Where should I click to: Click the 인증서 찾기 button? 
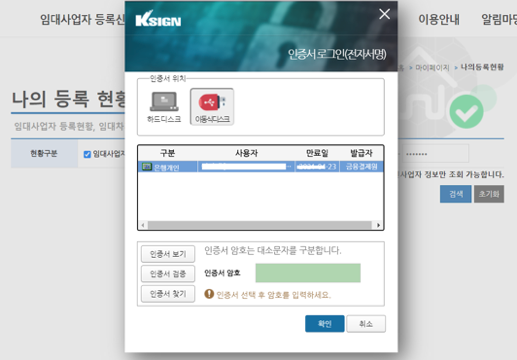click(168, 294)
